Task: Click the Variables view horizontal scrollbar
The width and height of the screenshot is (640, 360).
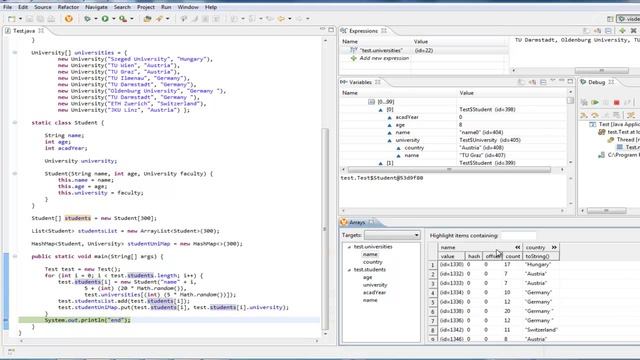Action: point(449,169)
